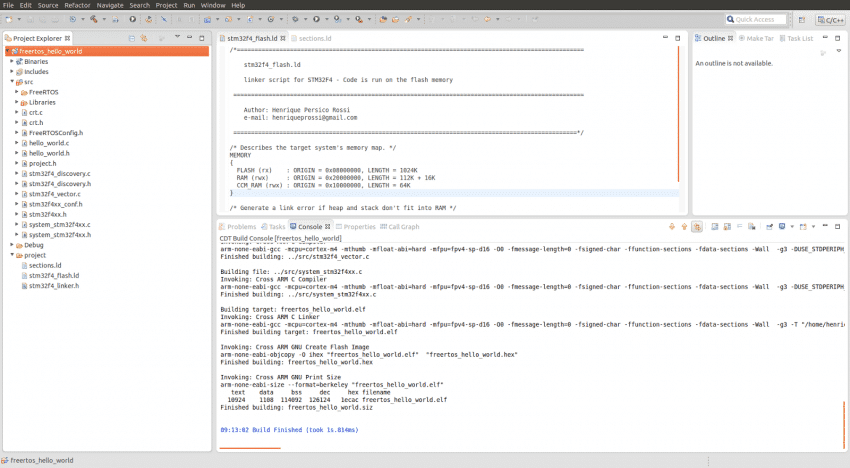Image resolution: width=850 pixels, height=468 pixels.
Task: Click the Build hammer icon in toolbar
Action: click(x=94, y=19)
